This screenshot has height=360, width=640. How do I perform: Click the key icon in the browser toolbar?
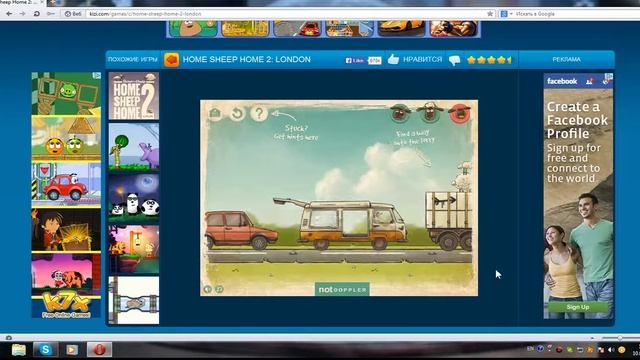point(51,13)
